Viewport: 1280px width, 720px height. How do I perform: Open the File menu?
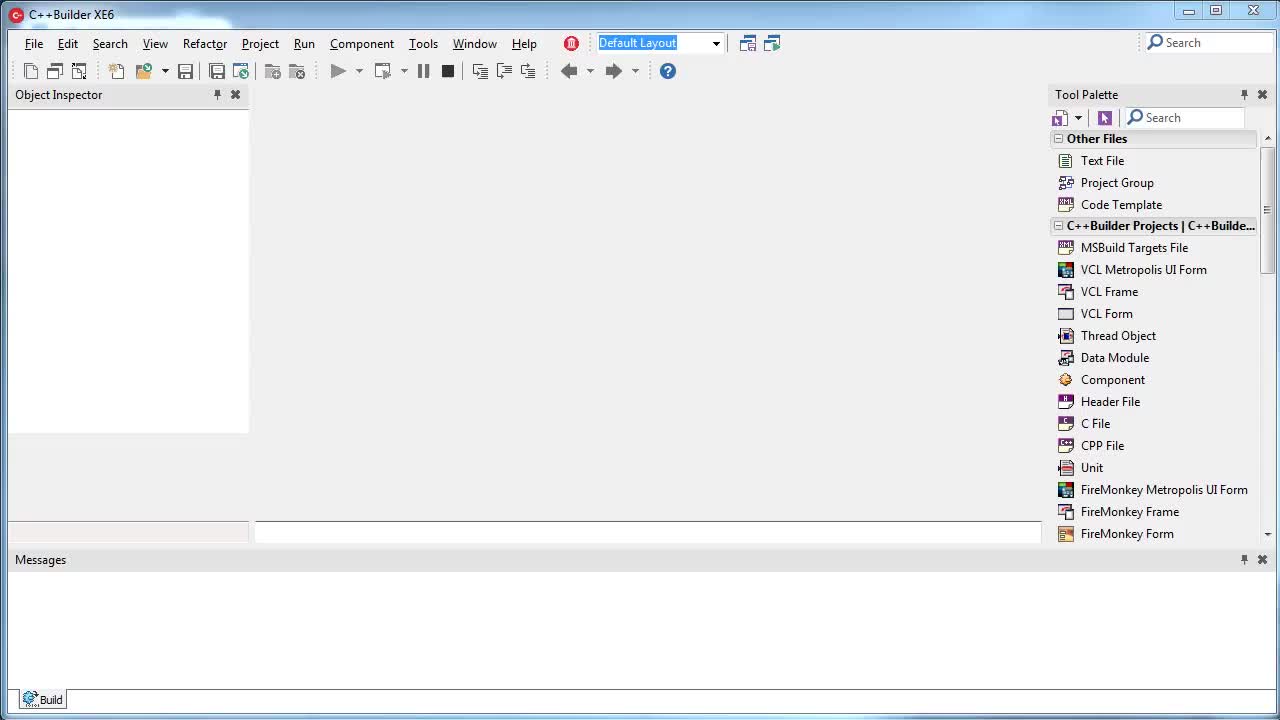pos(34,44)
